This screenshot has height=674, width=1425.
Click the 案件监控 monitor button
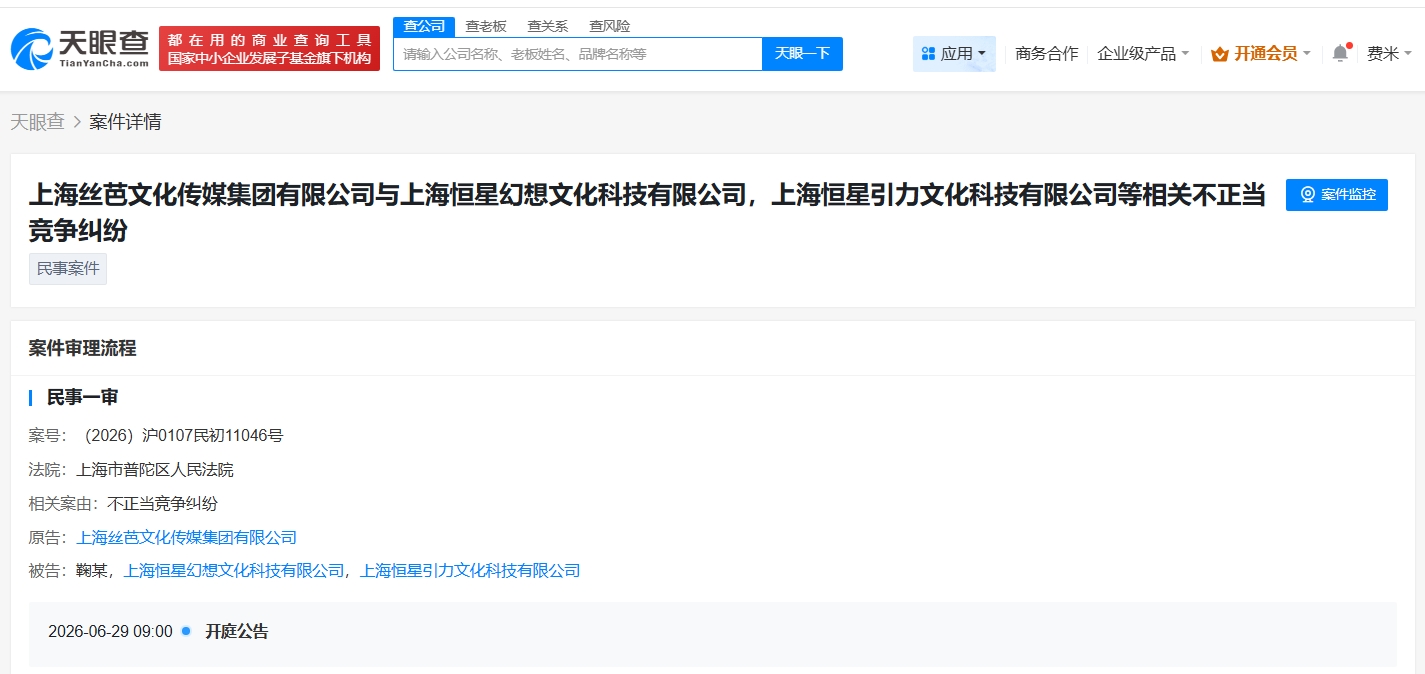click(x=1337, y=194)
